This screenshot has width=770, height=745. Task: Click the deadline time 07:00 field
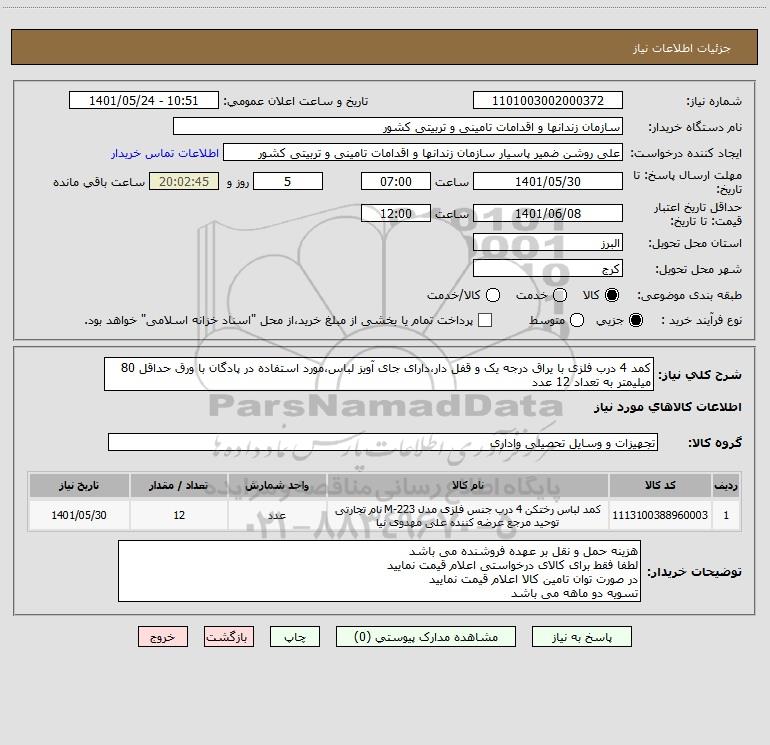[396, 181]
